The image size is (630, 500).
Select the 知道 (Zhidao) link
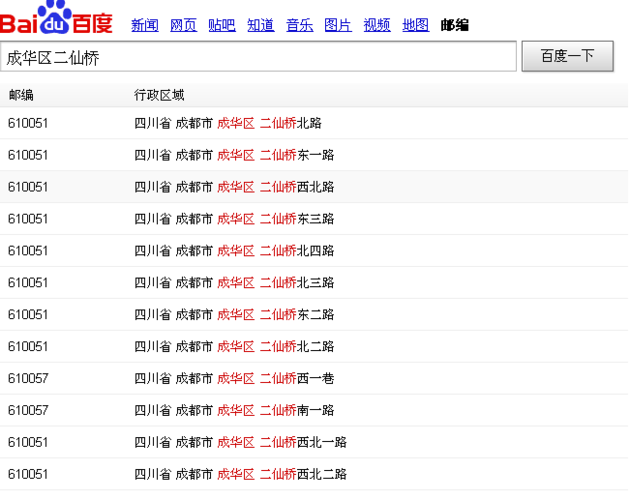(260, 25)
